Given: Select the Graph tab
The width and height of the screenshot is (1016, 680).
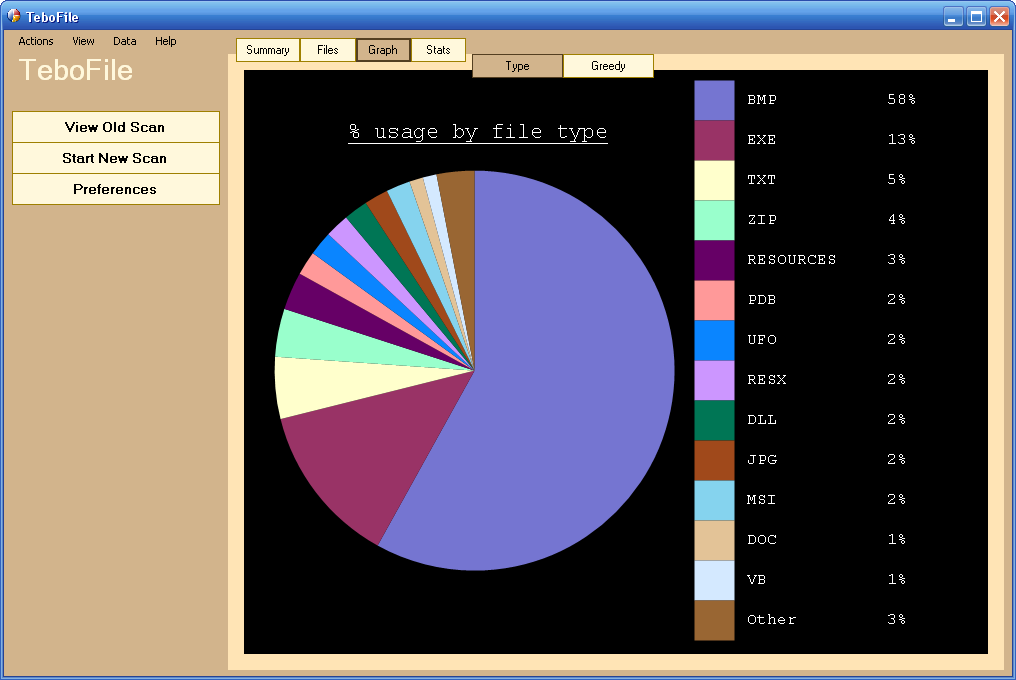Looking at the screenshot, I should point(383,50).
